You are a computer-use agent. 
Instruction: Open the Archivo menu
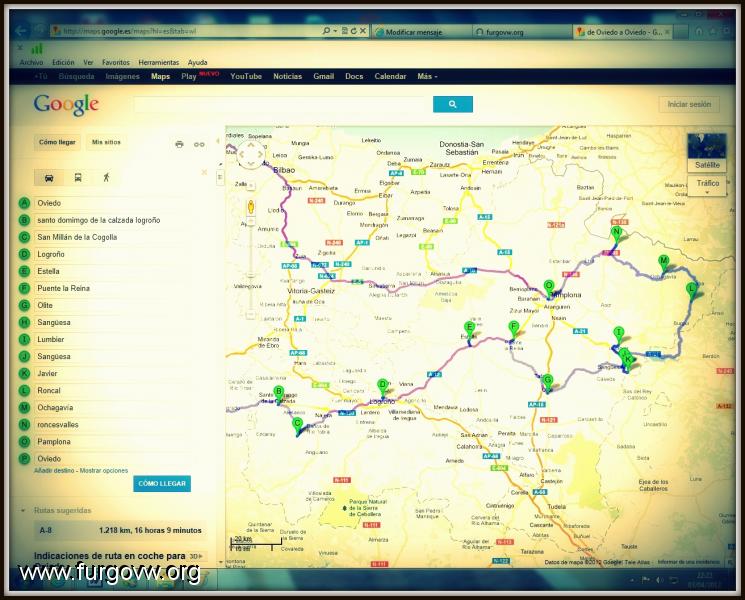pyautogui.click(x=31, y=63)
